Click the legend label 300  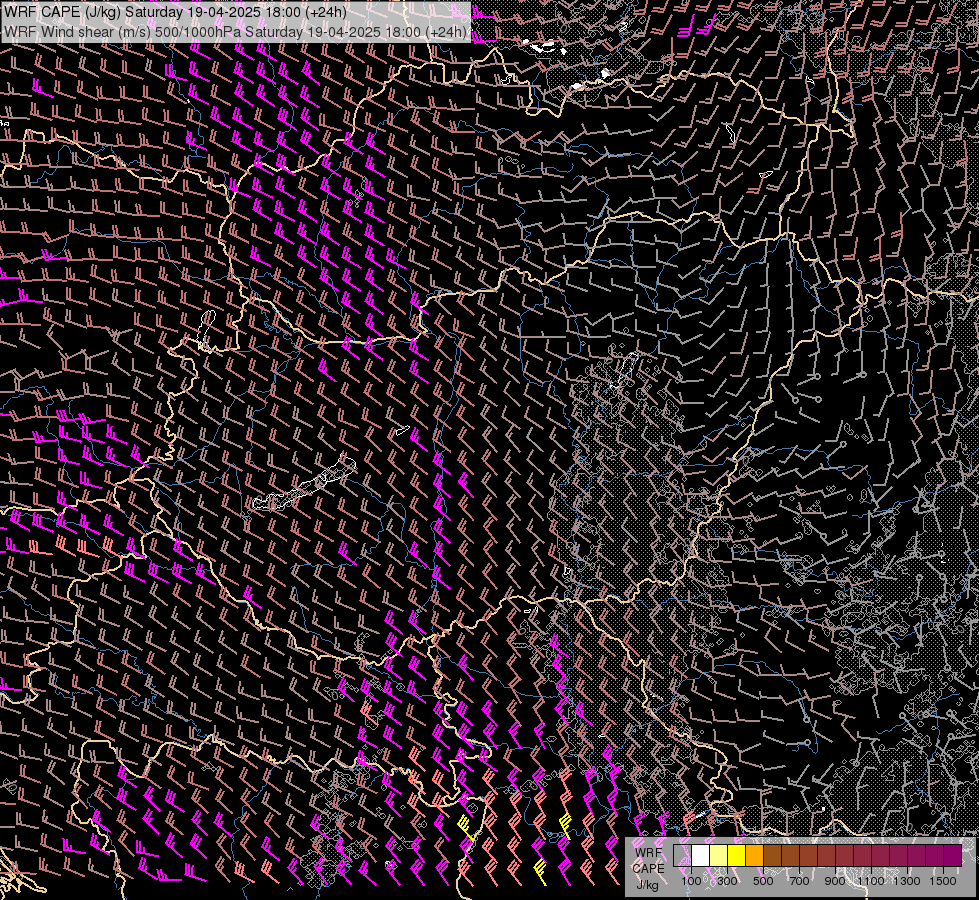click(x=727, y=881)
